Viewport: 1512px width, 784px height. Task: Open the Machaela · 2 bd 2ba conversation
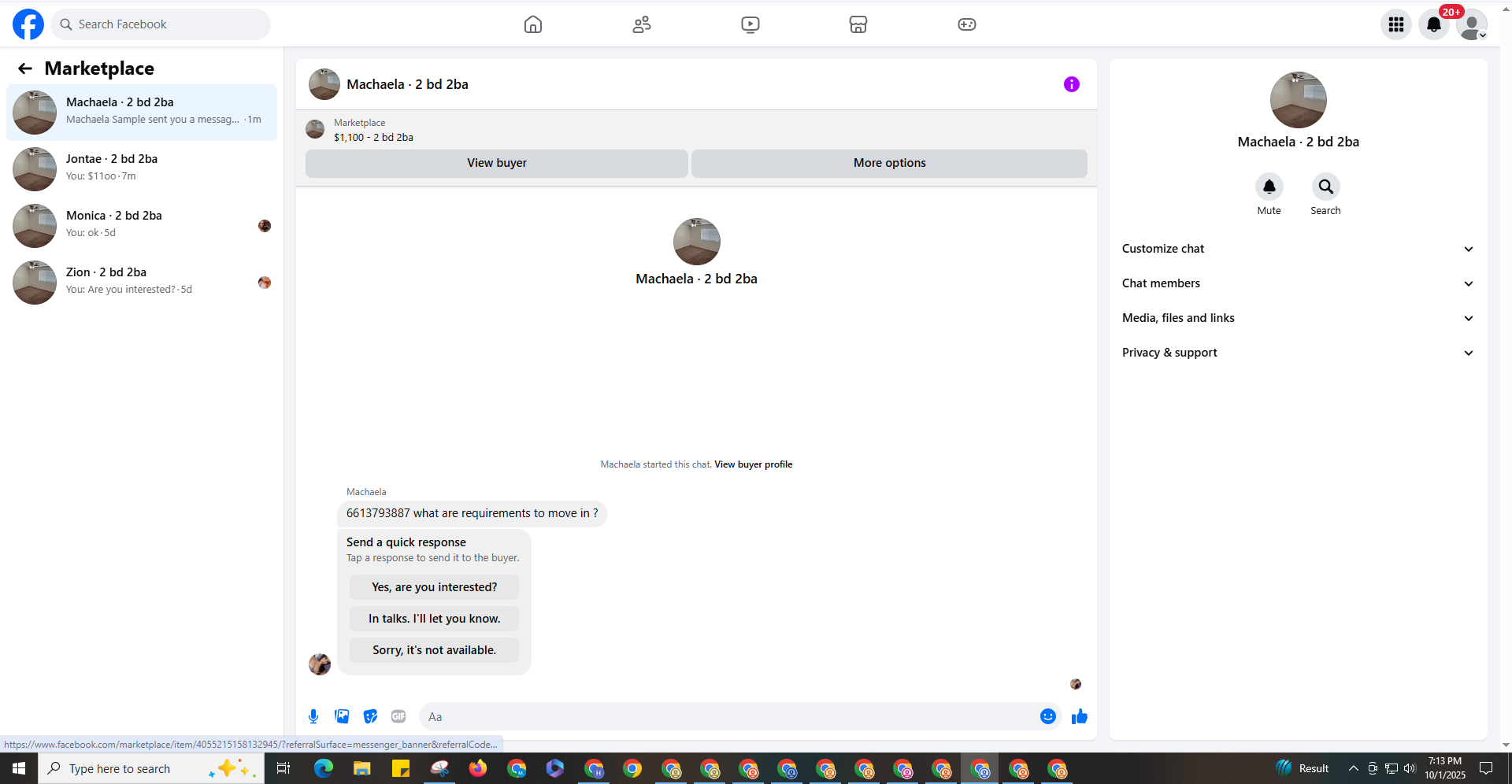pos(142,113)
